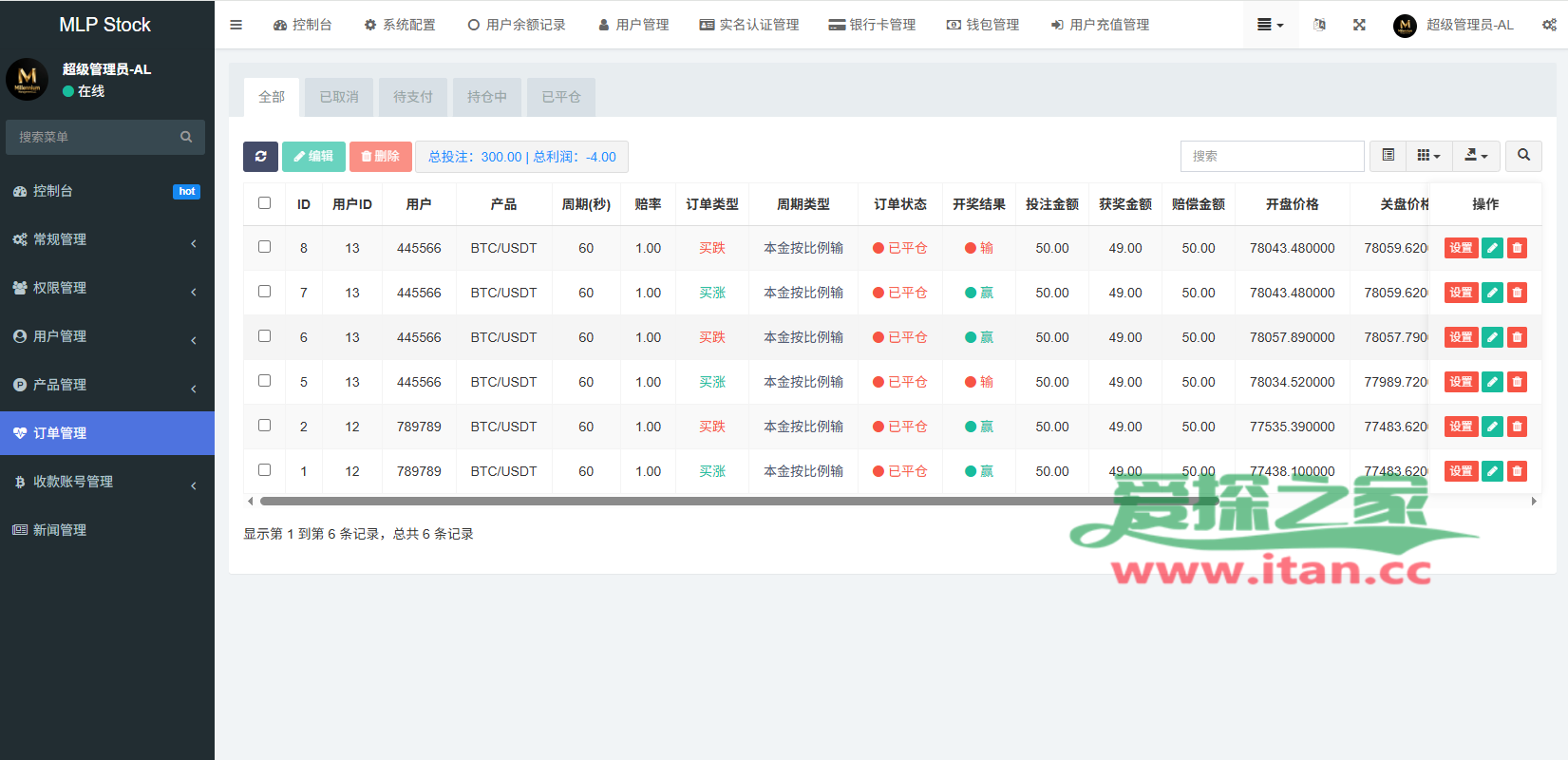The height and width of the screenshot is (760, 1568).
Task: Click the table 搜索 input field
Action: [x=1272, y=156]
